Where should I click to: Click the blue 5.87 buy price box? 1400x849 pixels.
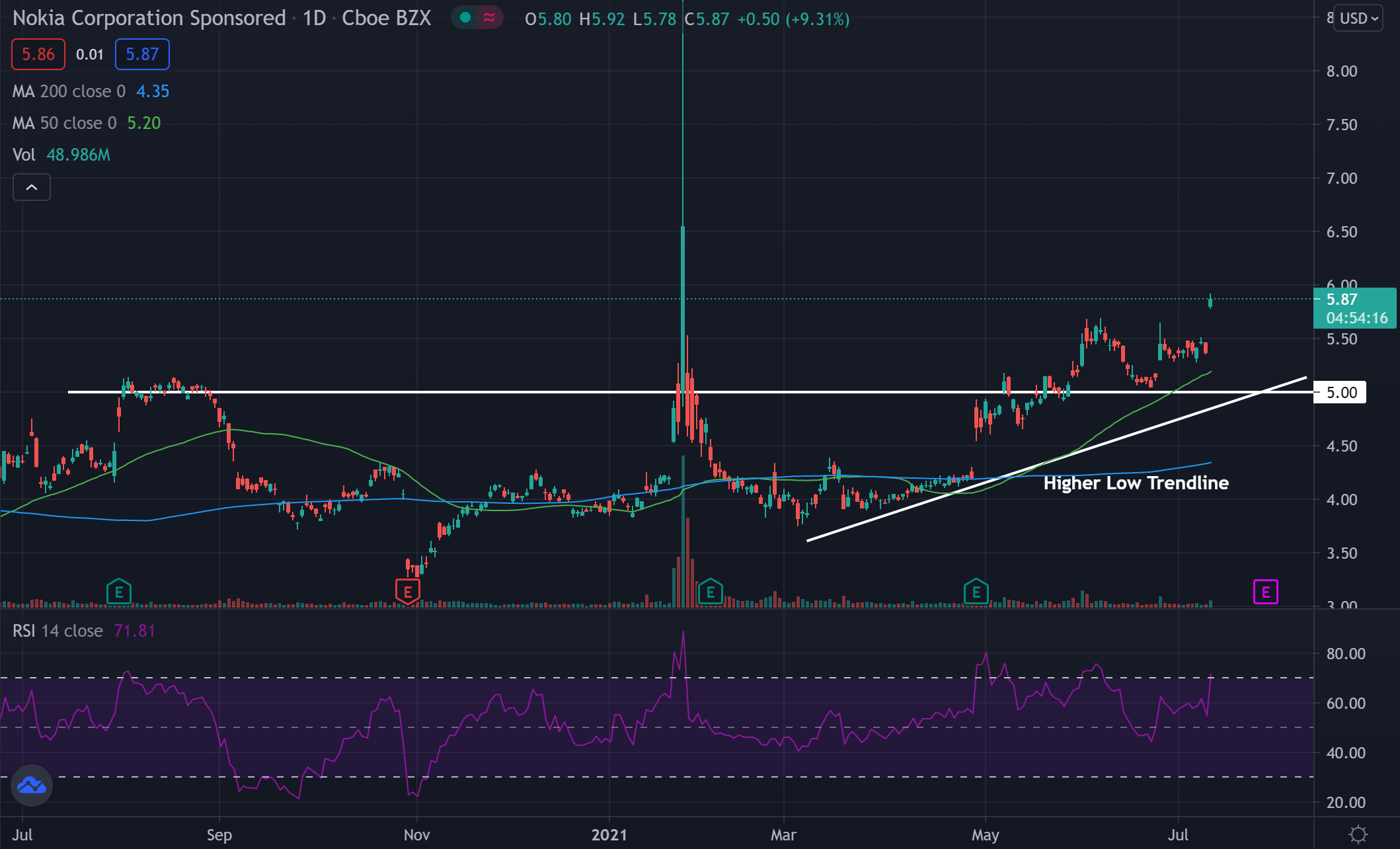pyautogui.click(x=142, y=54)
